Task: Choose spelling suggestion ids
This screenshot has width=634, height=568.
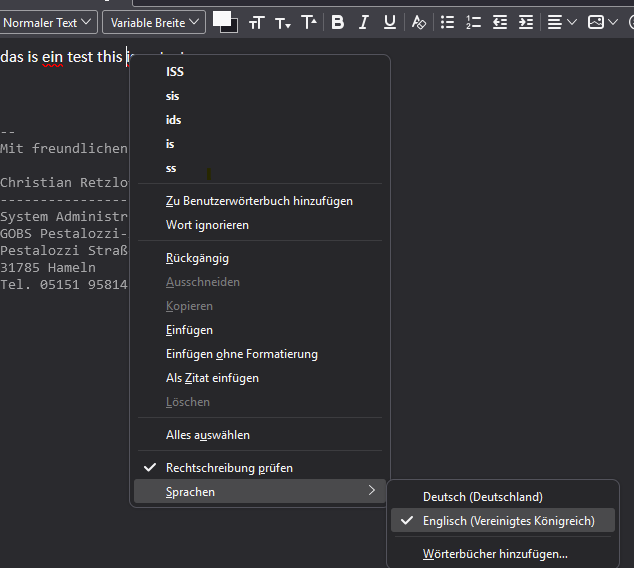Action: pos(260,120)
